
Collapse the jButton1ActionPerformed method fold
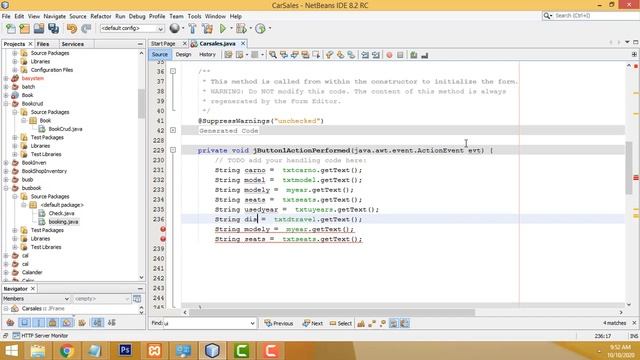(173, 150)
